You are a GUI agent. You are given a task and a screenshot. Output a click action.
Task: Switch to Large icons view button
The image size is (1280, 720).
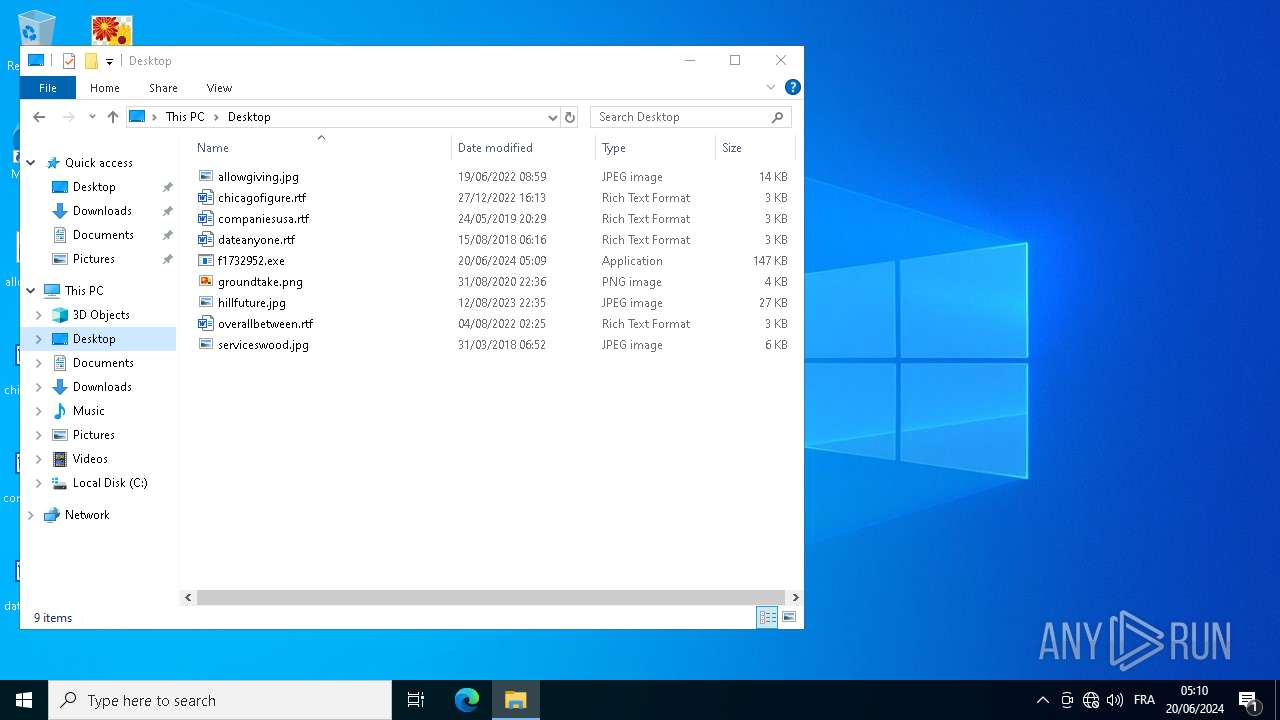(x=789, y=618)
